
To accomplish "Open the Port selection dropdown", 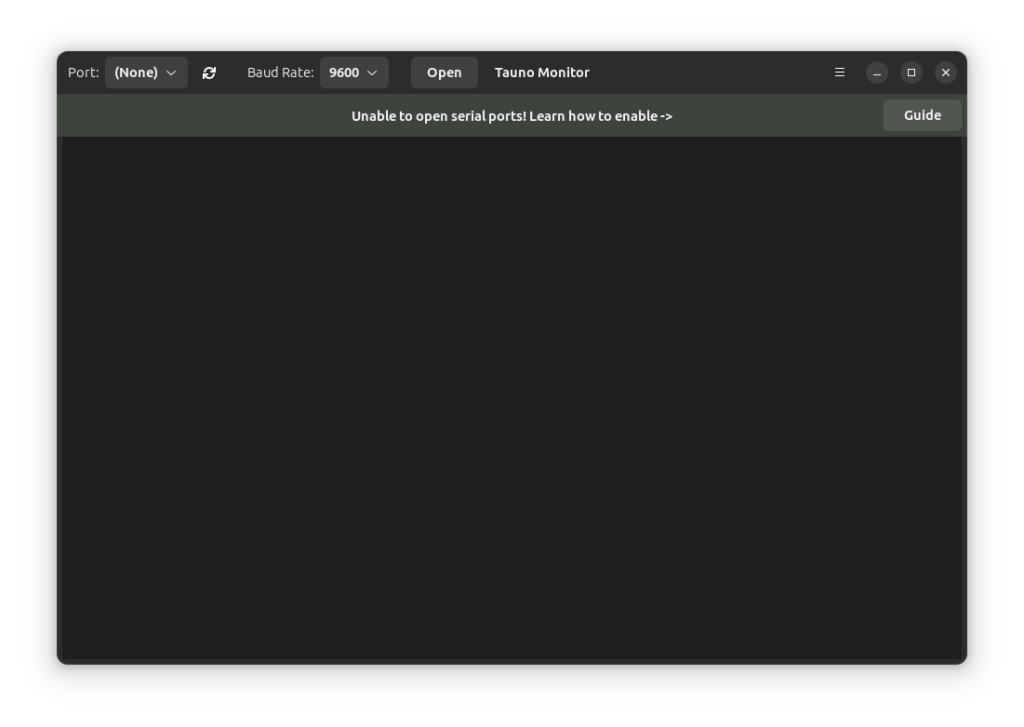I will click(146, 73).
